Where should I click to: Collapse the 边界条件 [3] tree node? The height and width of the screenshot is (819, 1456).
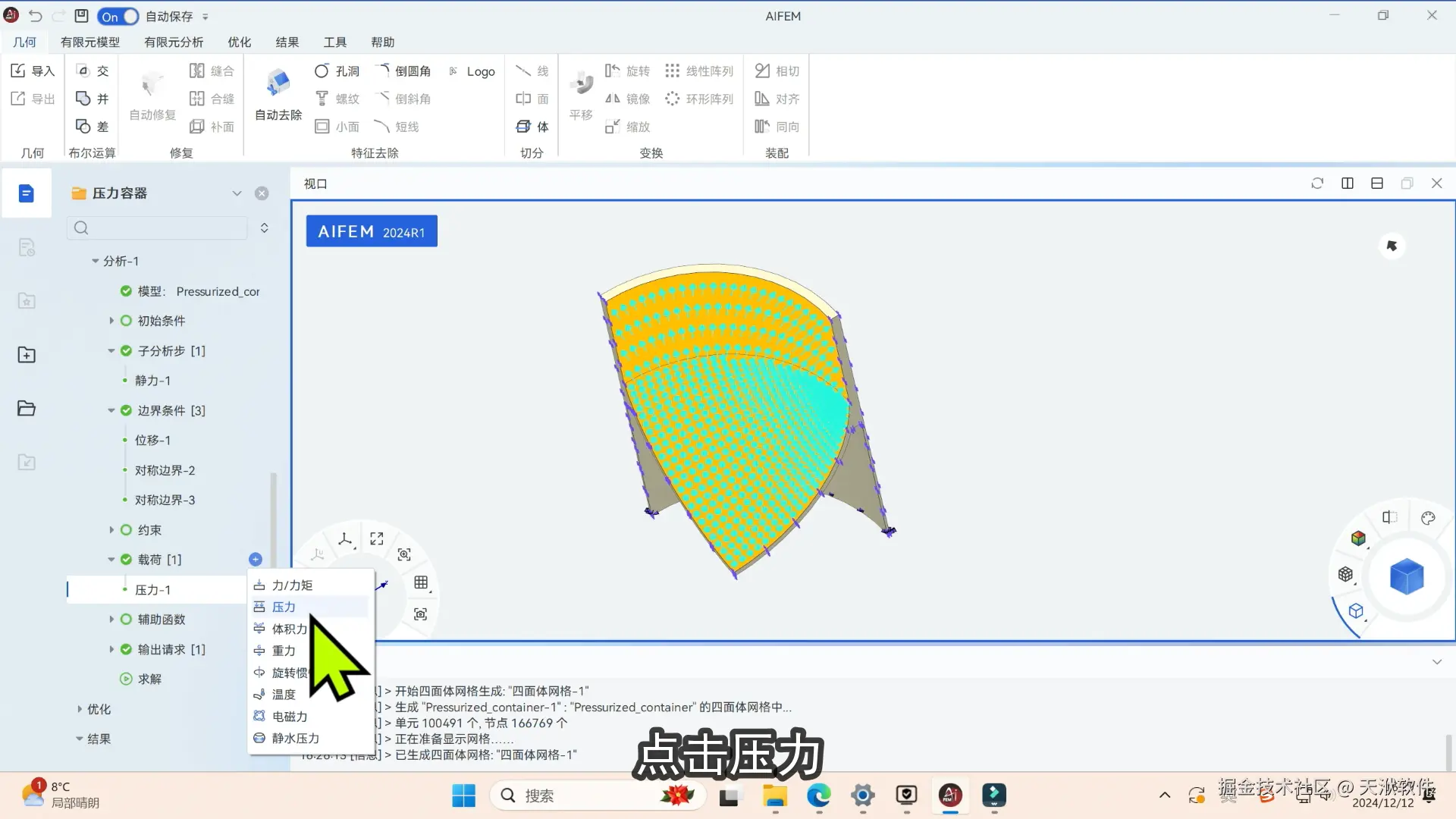coord(111,410)
